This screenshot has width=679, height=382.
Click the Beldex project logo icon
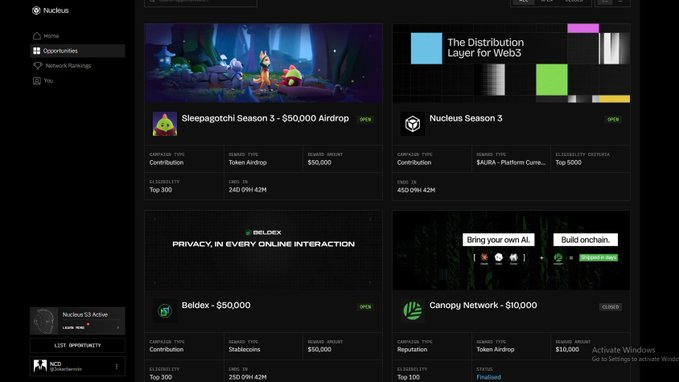165,311
